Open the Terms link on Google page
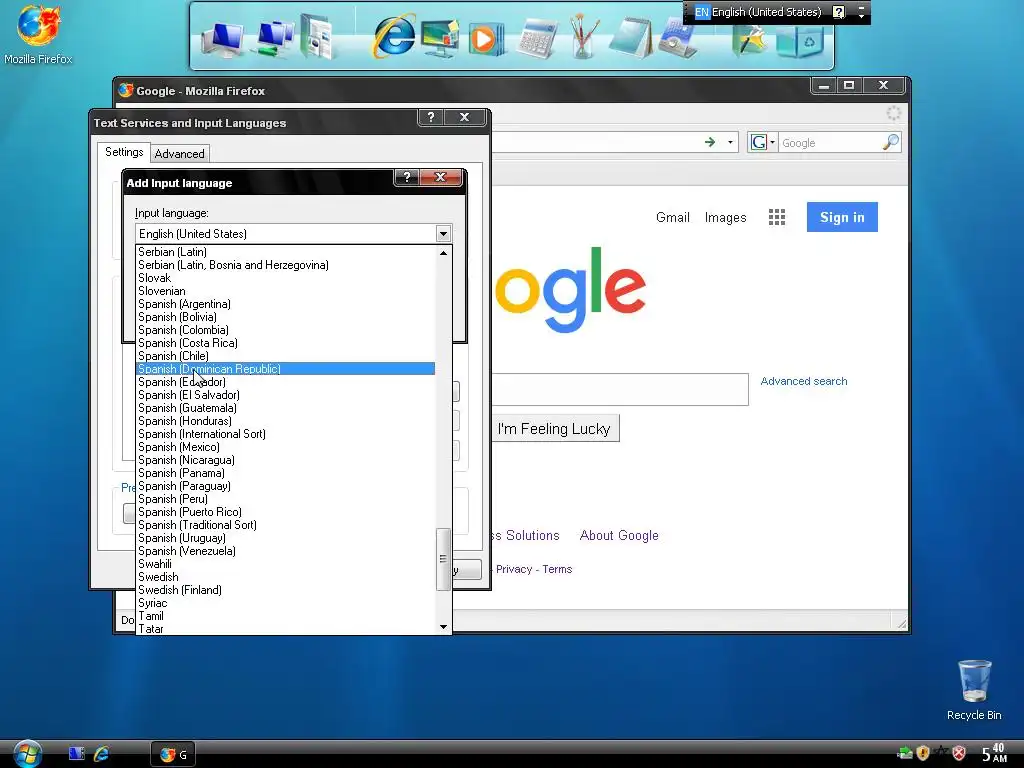The image size is (1024, 768). coord(557,569)
